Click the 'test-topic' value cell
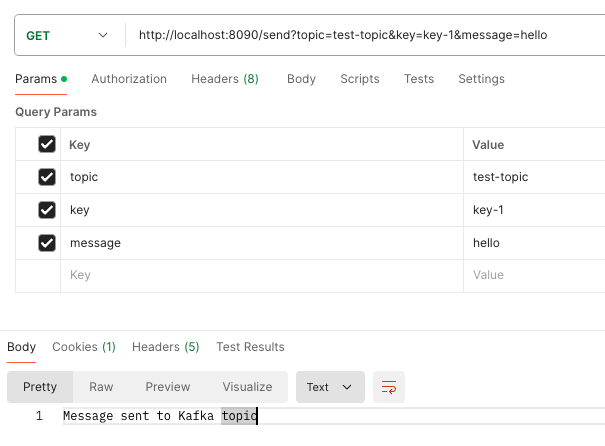Viewport: 605px width, 446px height. [x=534, y=177]
